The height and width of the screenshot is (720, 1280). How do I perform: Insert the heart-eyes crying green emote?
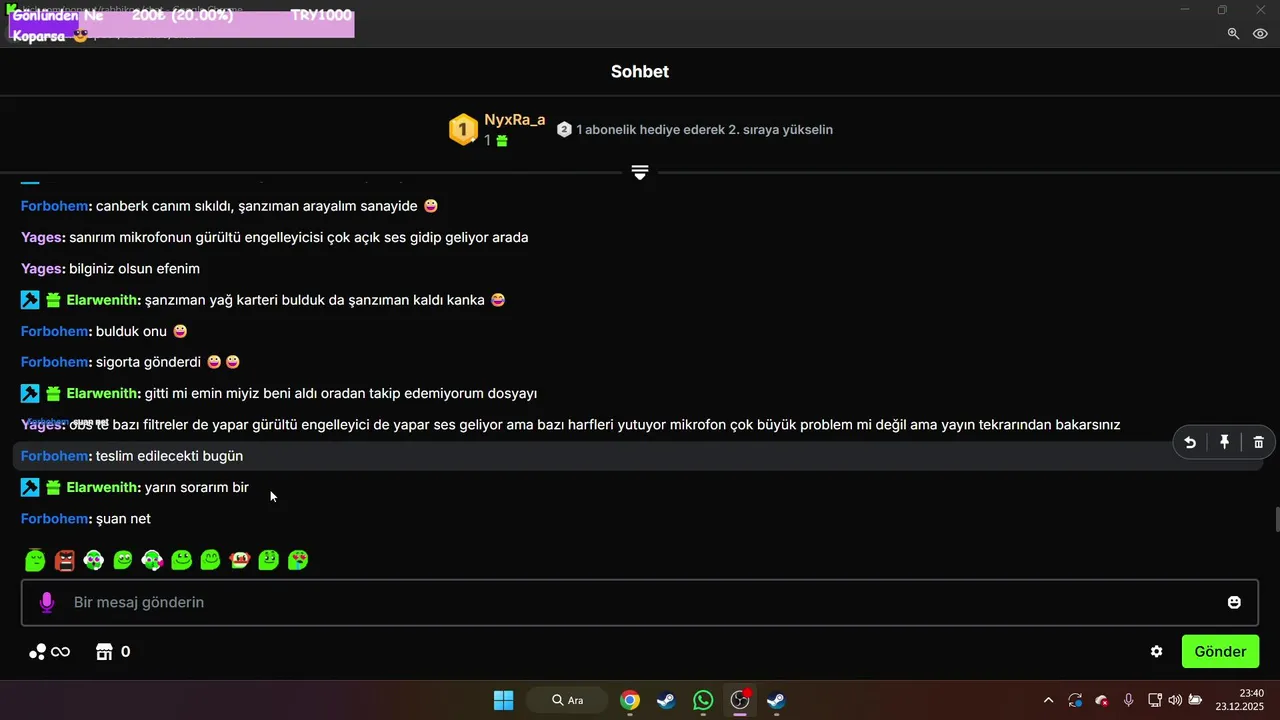[298, 560]
